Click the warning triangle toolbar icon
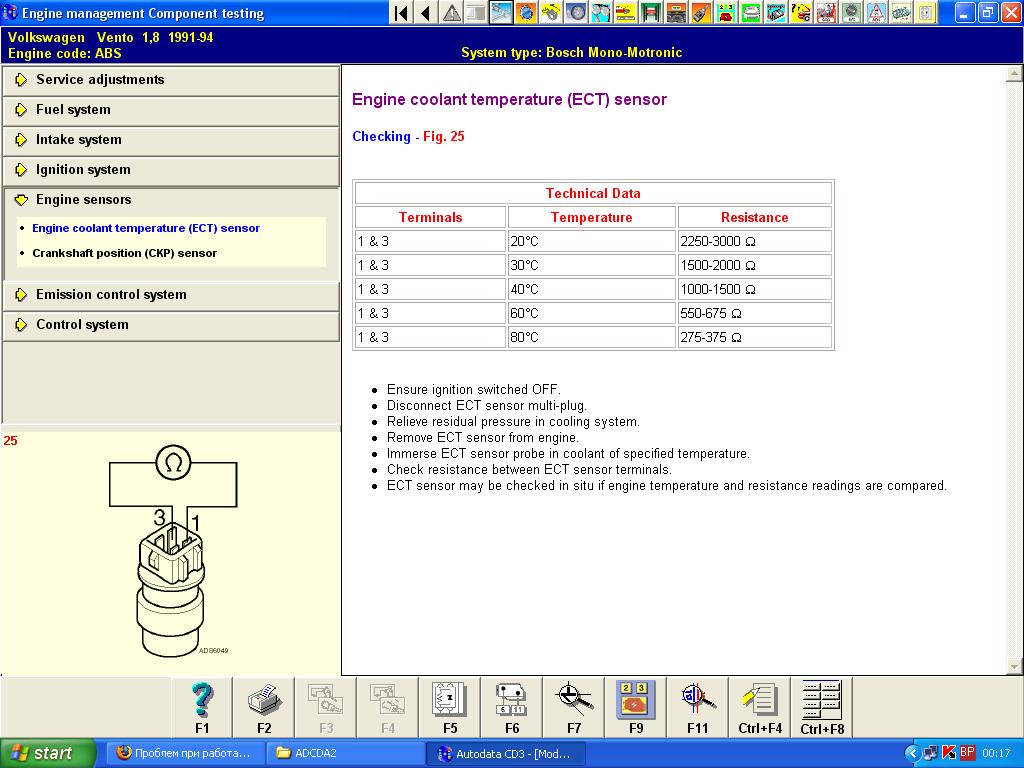Image resolution: width=1024 pixels, height=768 pixels. (452, 13)
